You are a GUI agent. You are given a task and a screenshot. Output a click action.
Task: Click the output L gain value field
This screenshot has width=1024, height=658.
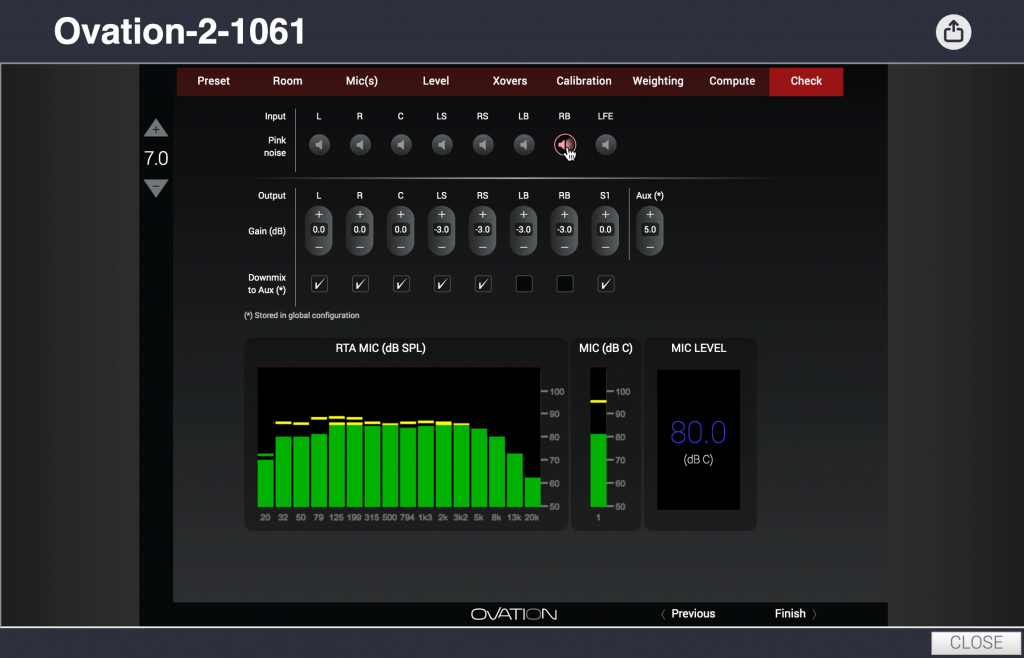click(x=319, y=230)
